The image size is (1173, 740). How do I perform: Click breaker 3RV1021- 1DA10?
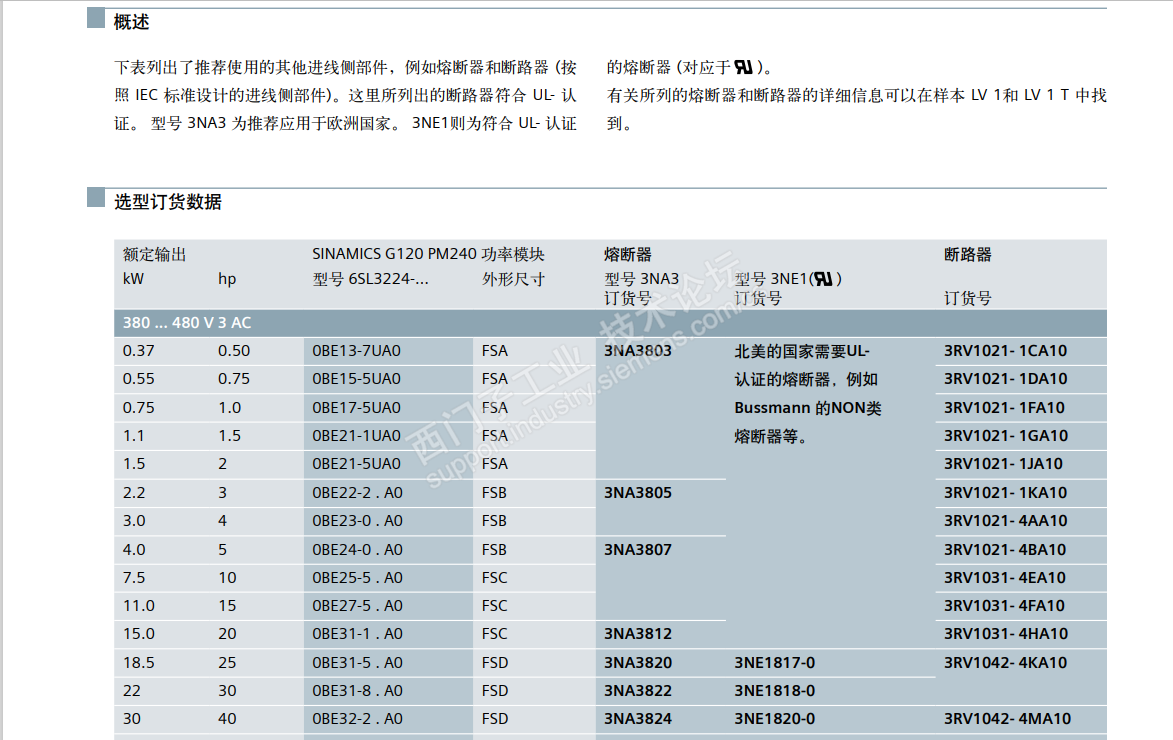point(1005,379)
